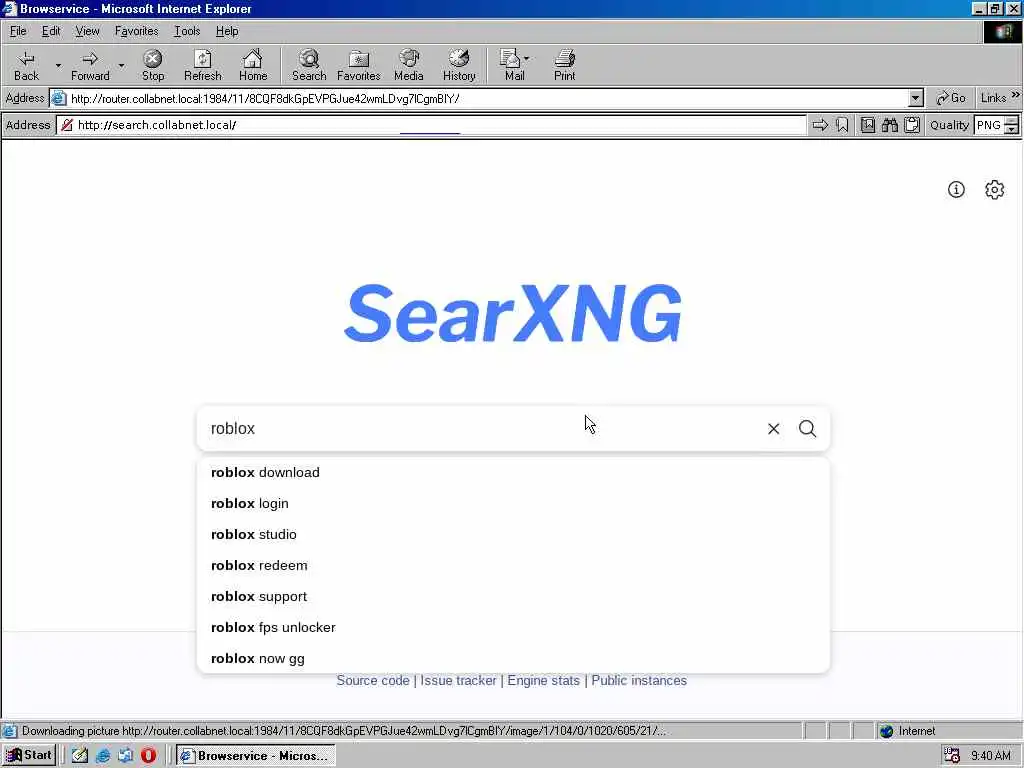Image resolution: width=1024 pixels, height=768 pixels.
Task: Select the 'roblox studio' suggestion
Action: pos(513,534)
